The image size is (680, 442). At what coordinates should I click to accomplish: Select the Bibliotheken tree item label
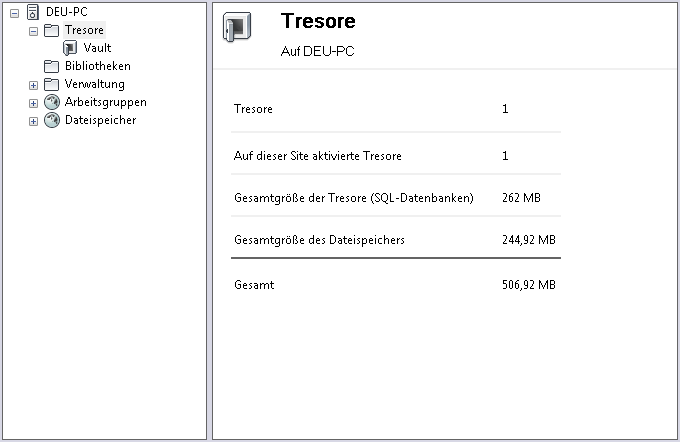click(97, 66)
